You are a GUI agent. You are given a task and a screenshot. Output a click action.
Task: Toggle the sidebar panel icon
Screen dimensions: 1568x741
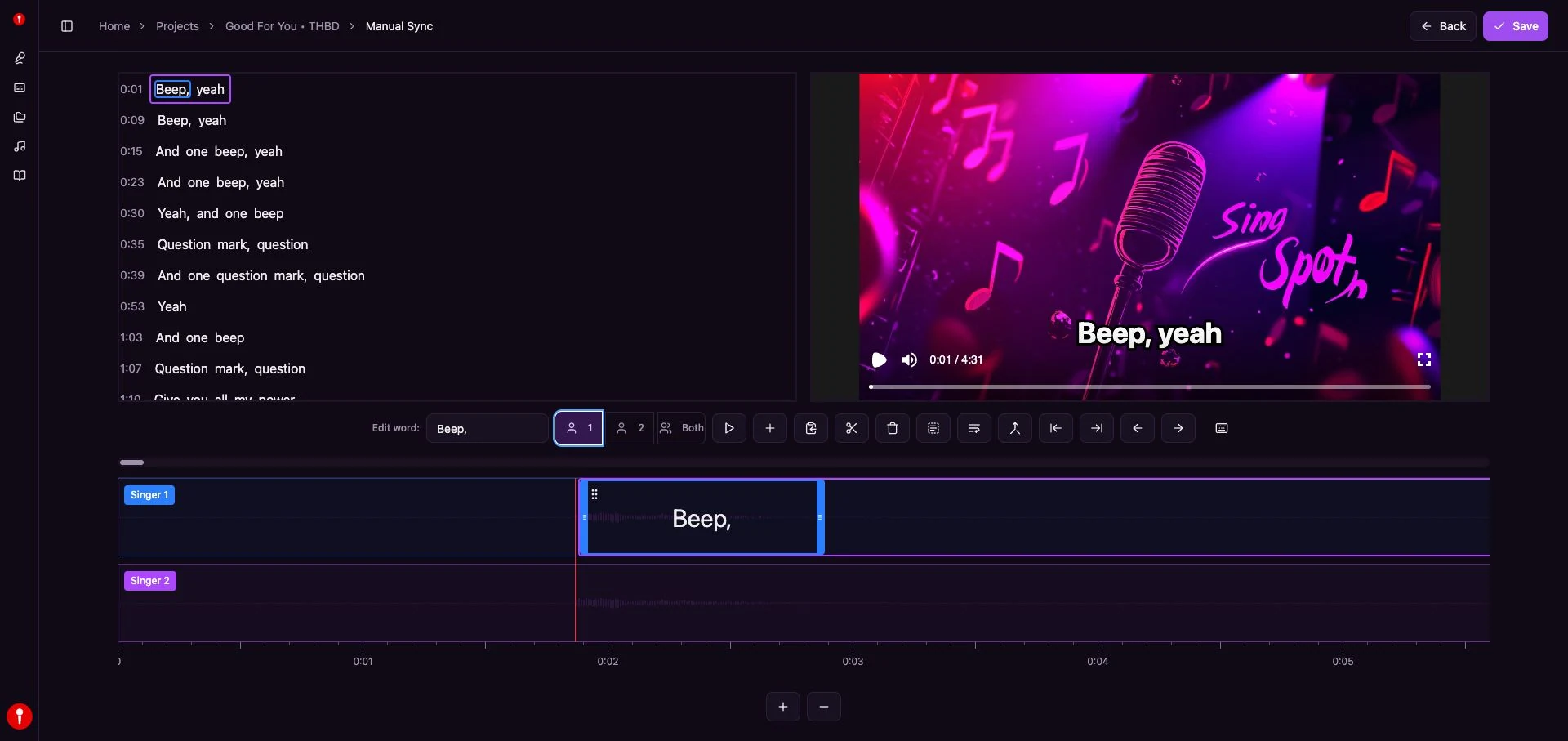tap(67, 26)
